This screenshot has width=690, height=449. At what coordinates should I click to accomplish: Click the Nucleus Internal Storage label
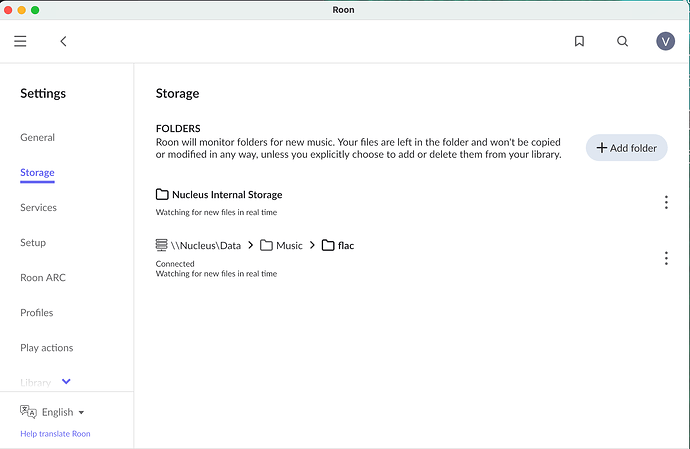227,195
